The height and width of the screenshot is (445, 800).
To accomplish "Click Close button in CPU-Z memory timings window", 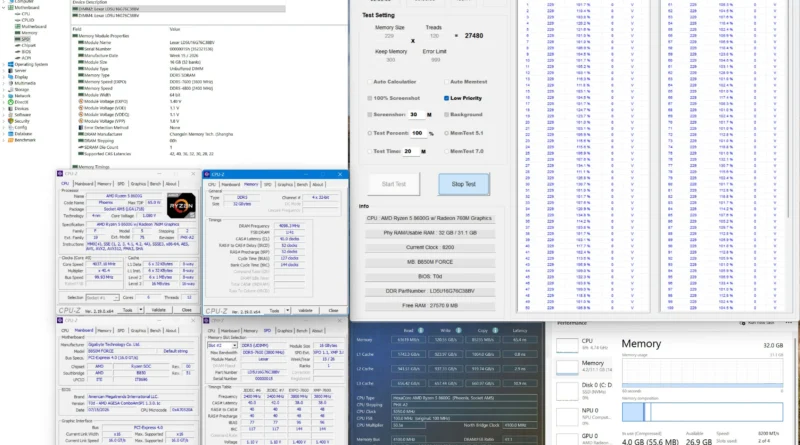I will (x=333, y=310).
